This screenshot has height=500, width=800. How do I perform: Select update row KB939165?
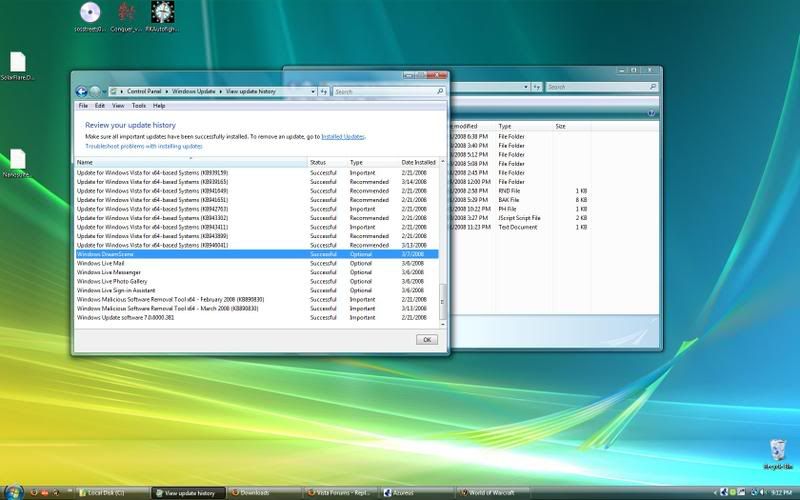(x=257, y=182)
